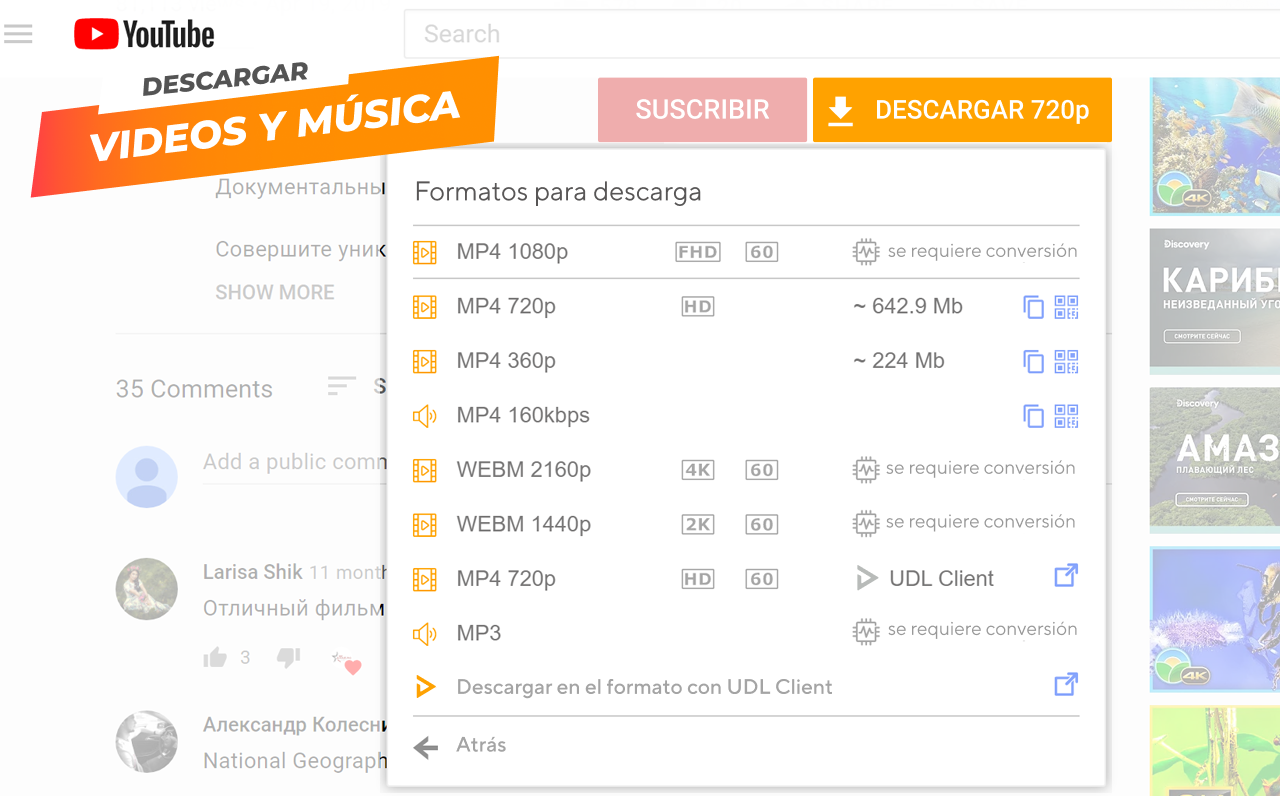The width and height of the screenshot is (1280, 800).
Task: Open the insect 4K video thumbnail
Action: pyautogui.click(x=1215, y=619)
